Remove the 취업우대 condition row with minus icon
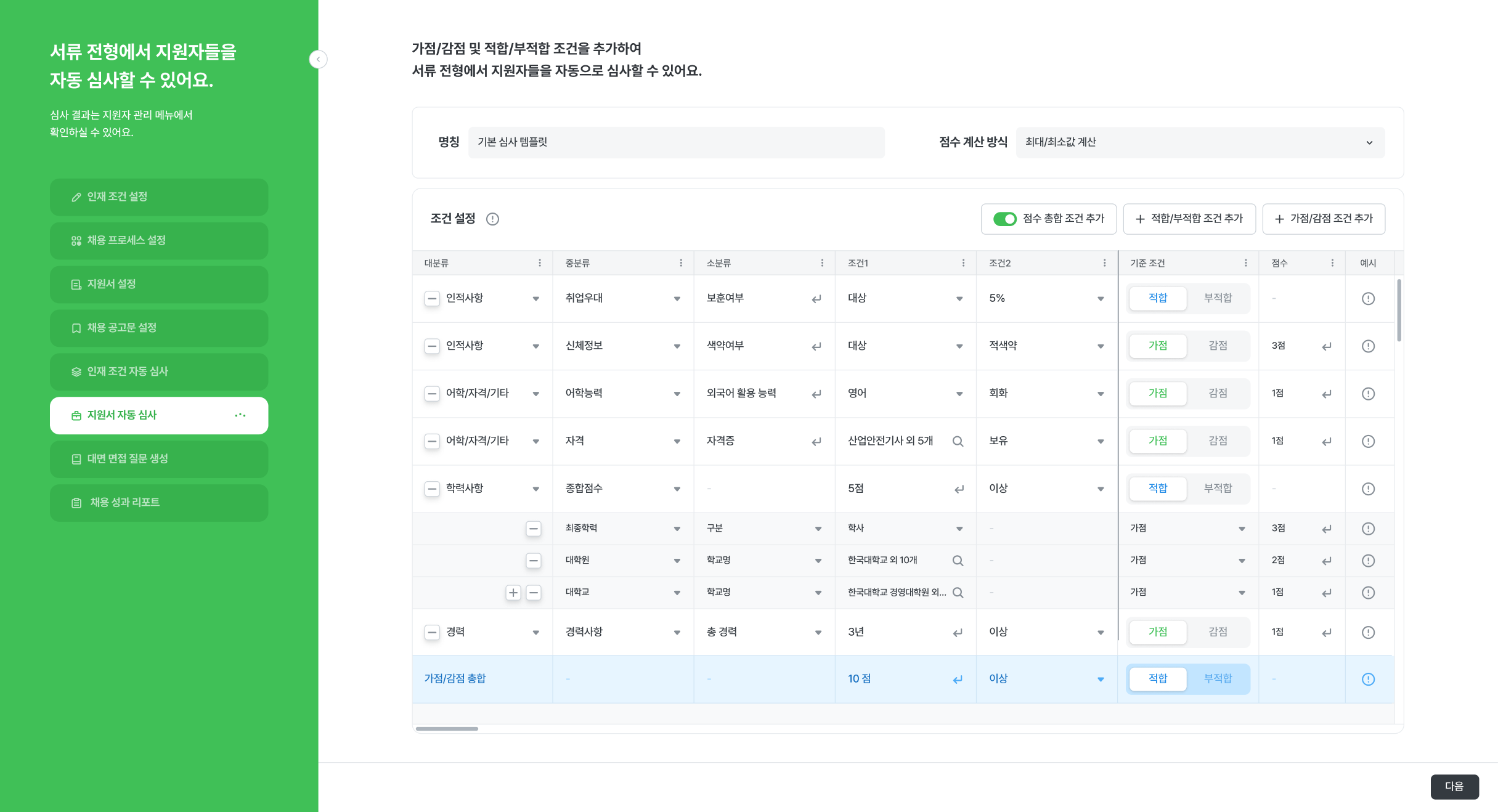This screenshot has height=812, width=1498. coord(432,298)
